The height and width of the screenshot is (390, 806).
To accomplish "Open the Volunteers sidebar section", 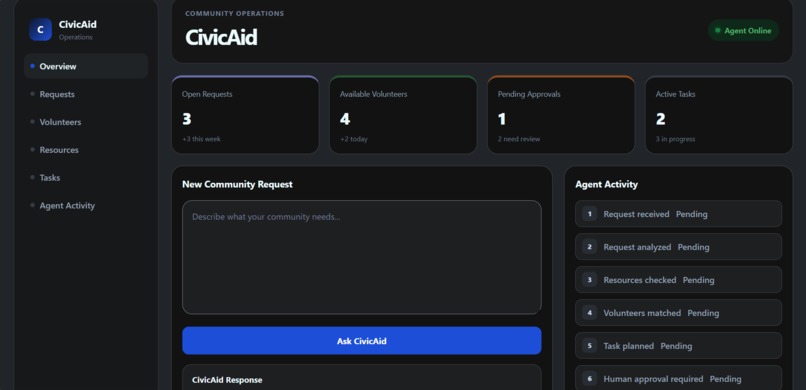I will [86, 122].
